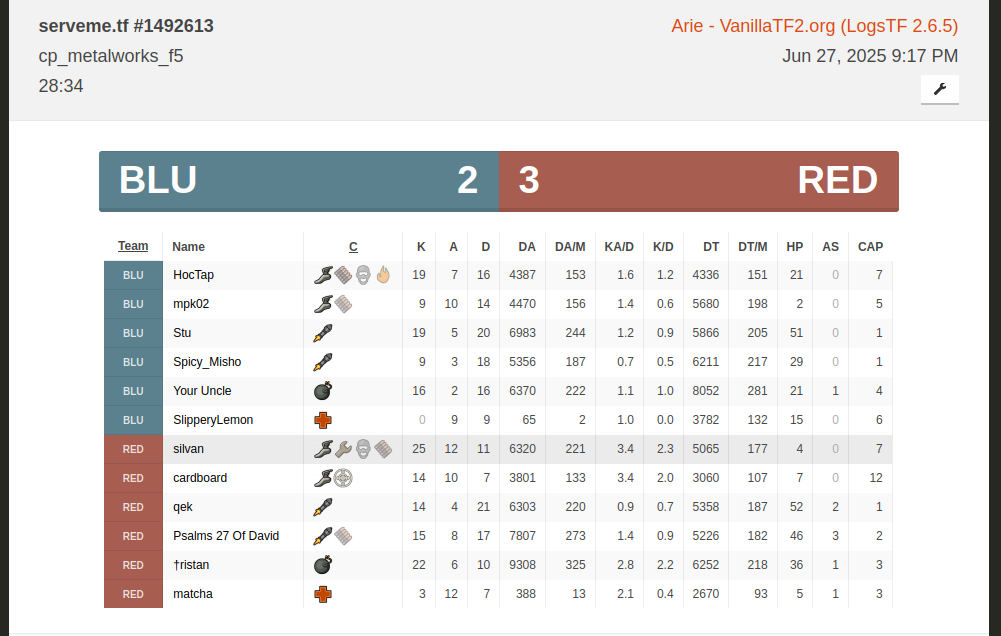
Task: Click player name mpk02
Action: point(191,304)
